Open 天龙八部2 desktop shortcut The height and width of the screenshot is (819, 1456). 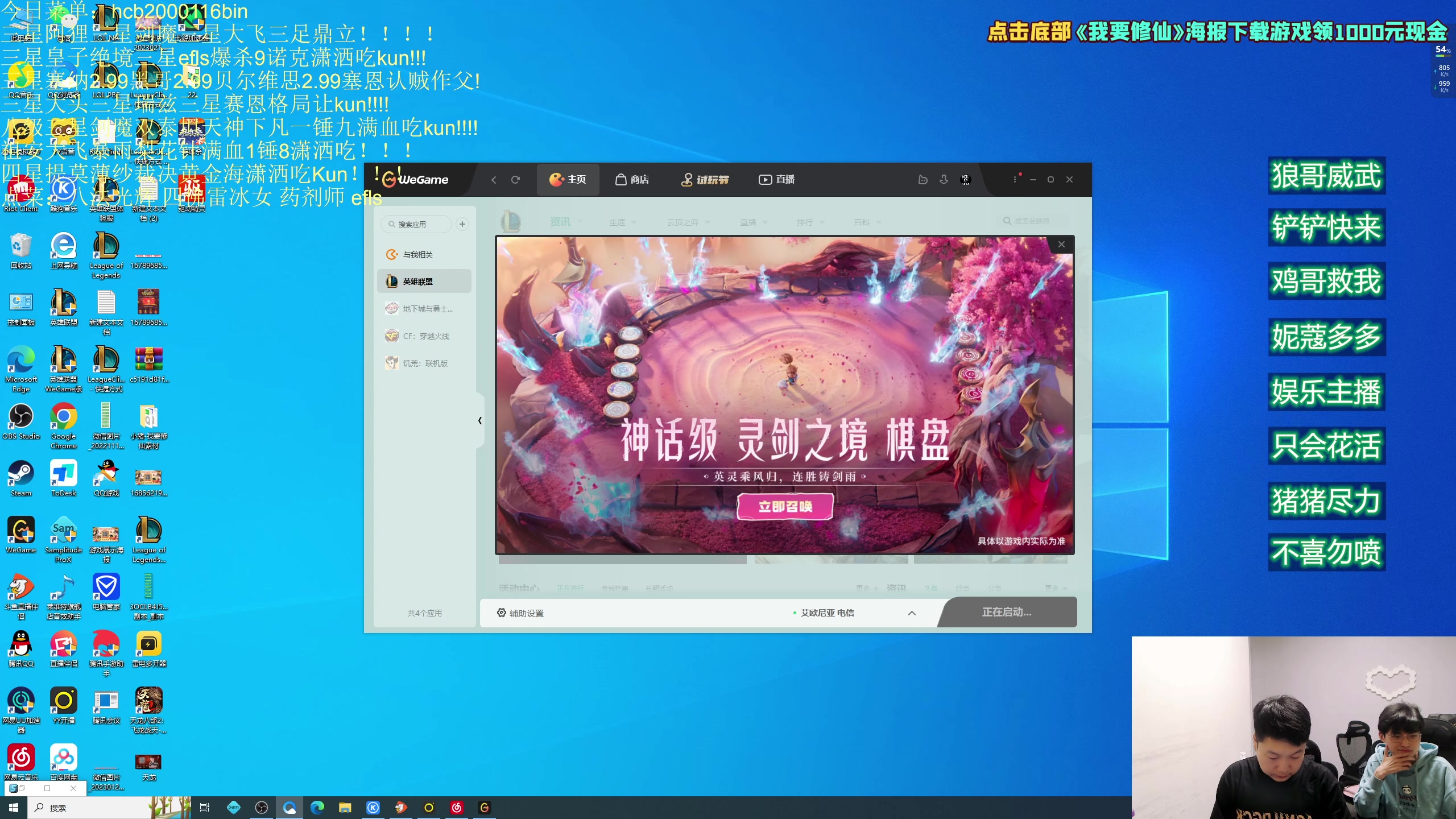149,711
